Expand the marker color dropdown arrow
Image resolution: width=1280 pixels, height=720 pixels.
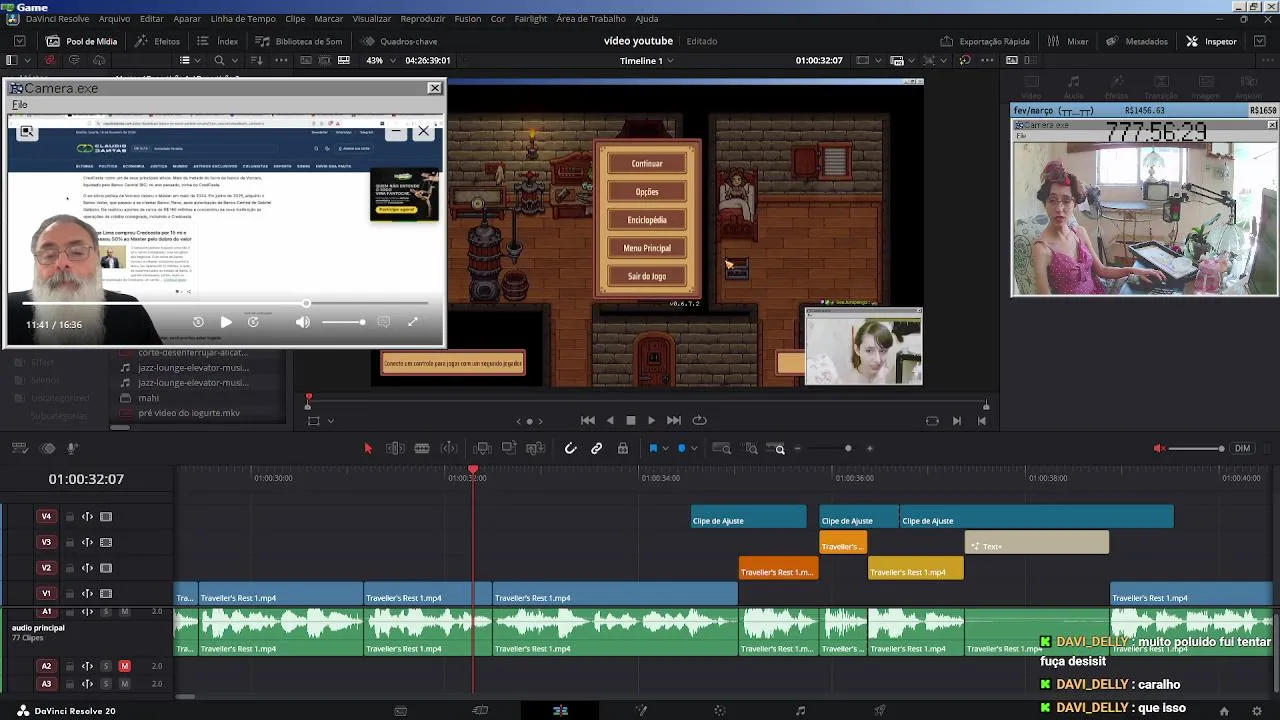(695, 449)
